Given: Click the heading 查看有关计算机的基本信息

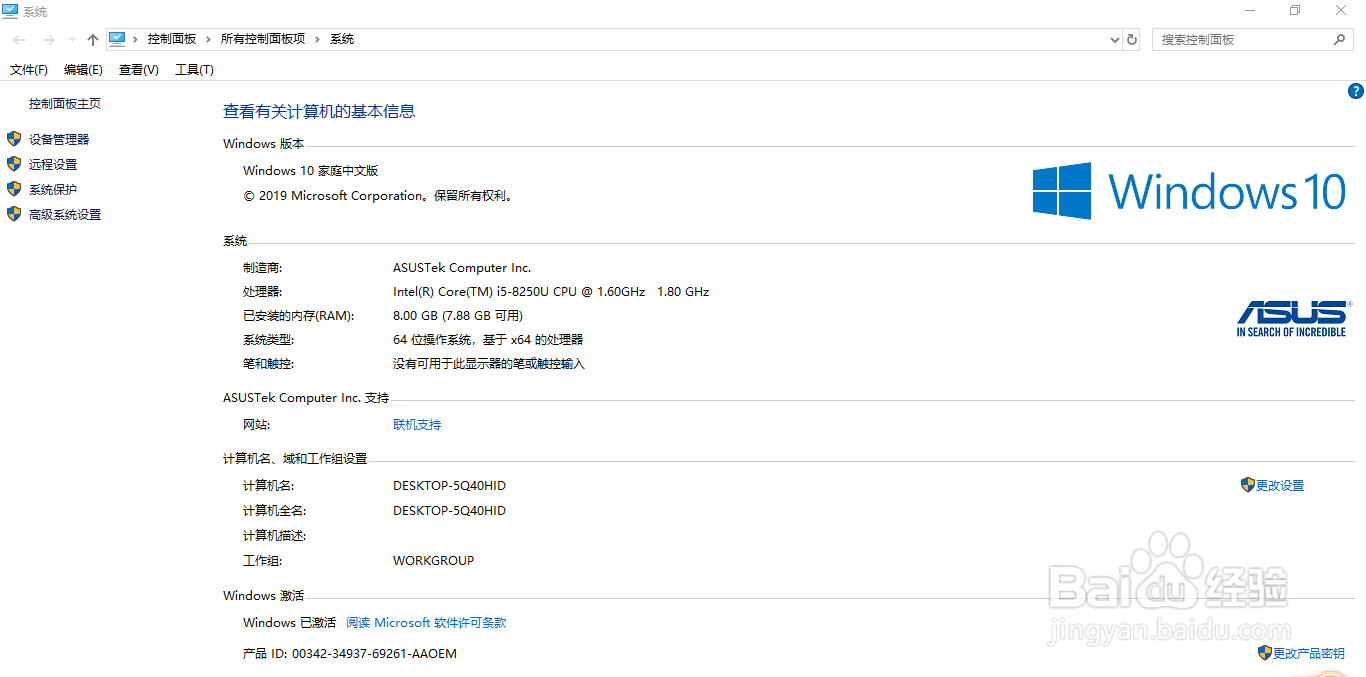Looking at the screenshot, I should (x=319, y=112).
